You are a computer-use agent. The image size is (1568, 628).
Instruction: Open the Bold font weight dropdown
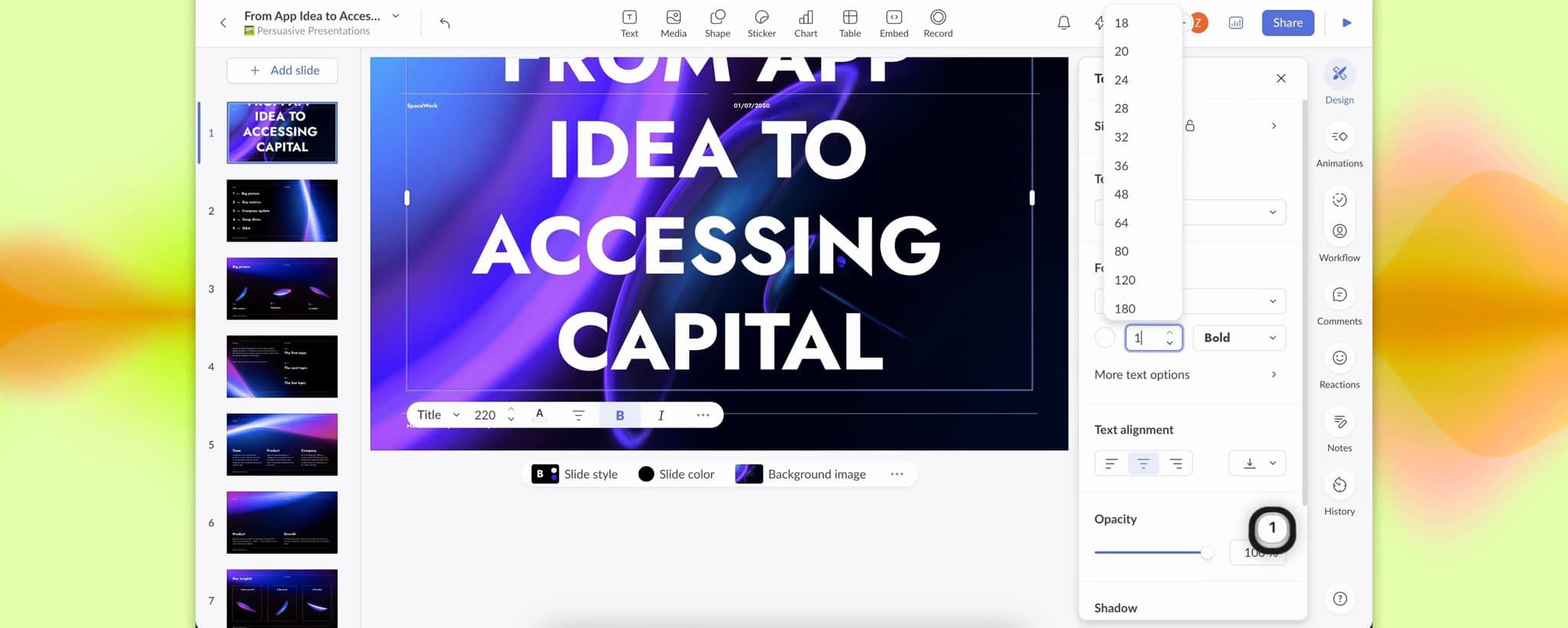click(1239, 338)
